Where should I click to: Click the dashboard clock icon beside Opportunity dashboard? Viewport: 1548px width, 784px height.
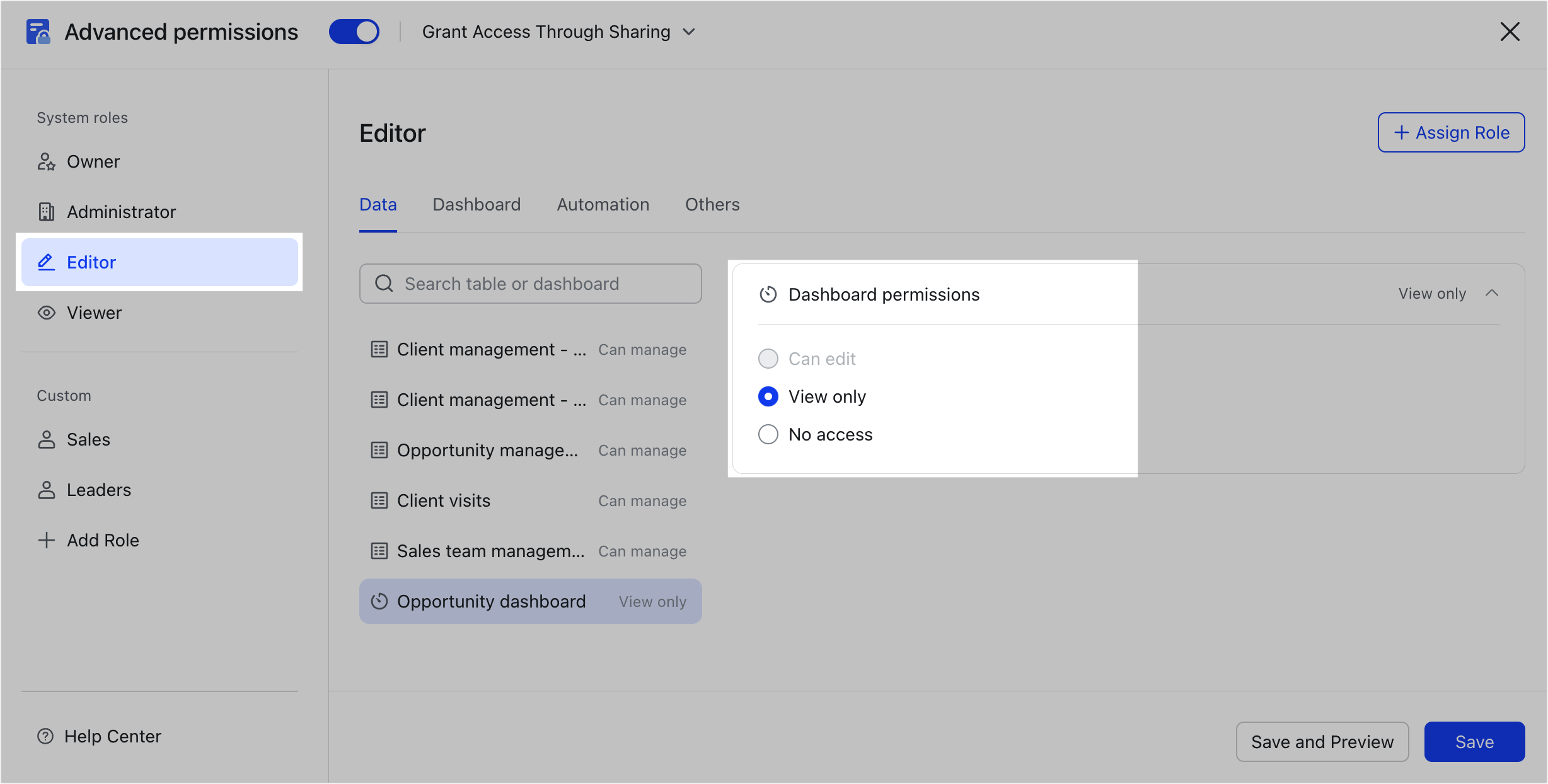click(x=379, y=601)
